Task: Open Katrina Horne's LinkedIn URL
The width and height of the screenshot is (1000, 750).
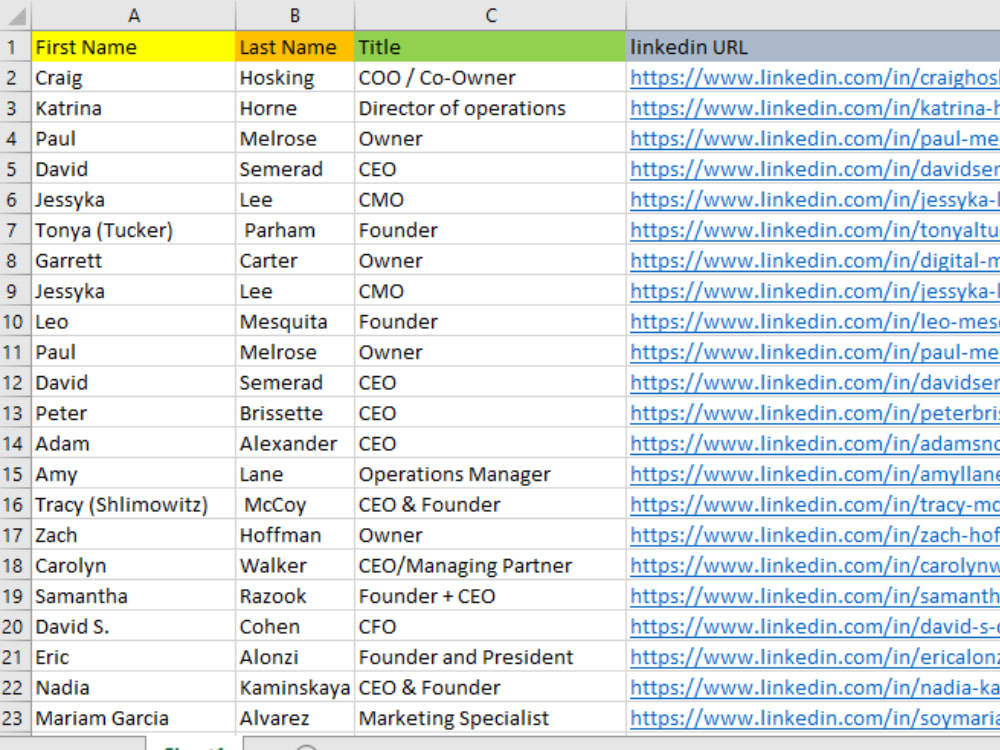Action: point(790,108)
